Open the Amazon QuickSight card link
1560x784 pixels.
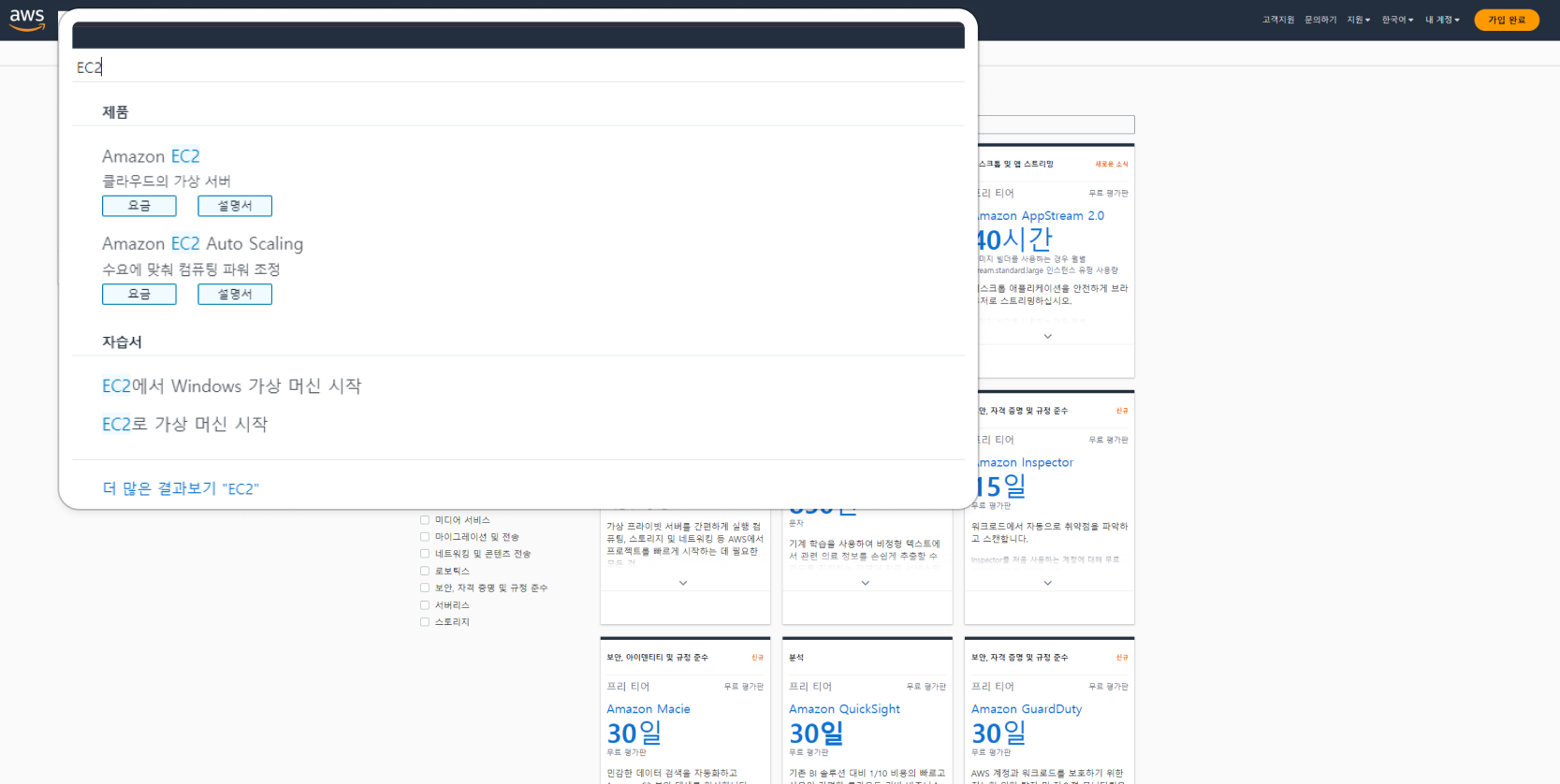(x=844, y=709)
